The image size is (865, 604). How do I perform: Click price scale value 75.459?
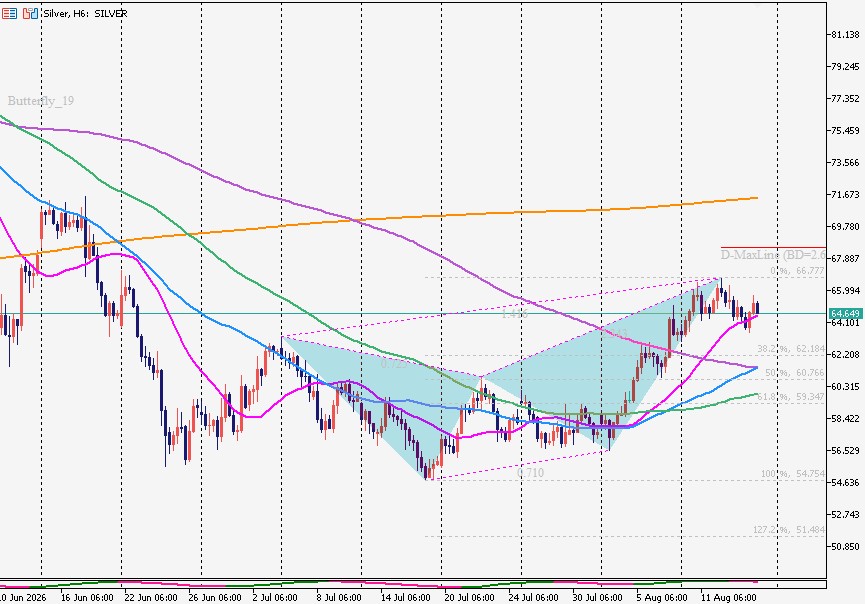point(845,131)
